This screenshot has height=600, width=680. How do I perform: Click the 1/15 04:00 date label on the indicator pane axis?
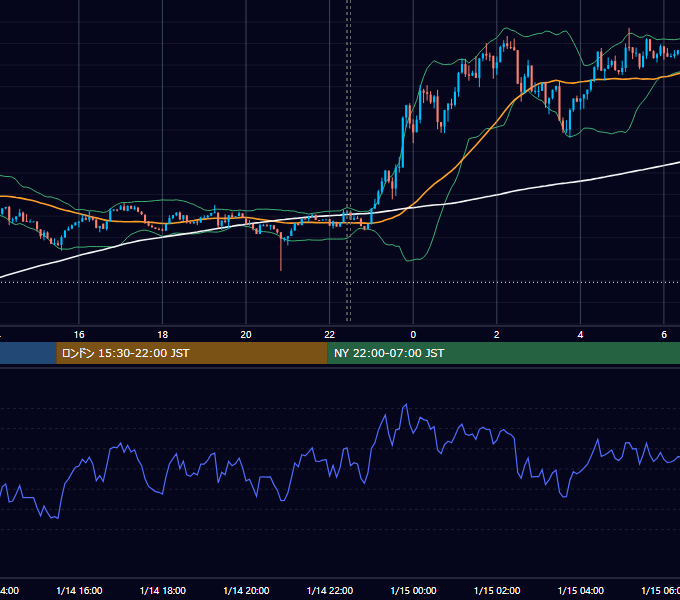[581, 591]
